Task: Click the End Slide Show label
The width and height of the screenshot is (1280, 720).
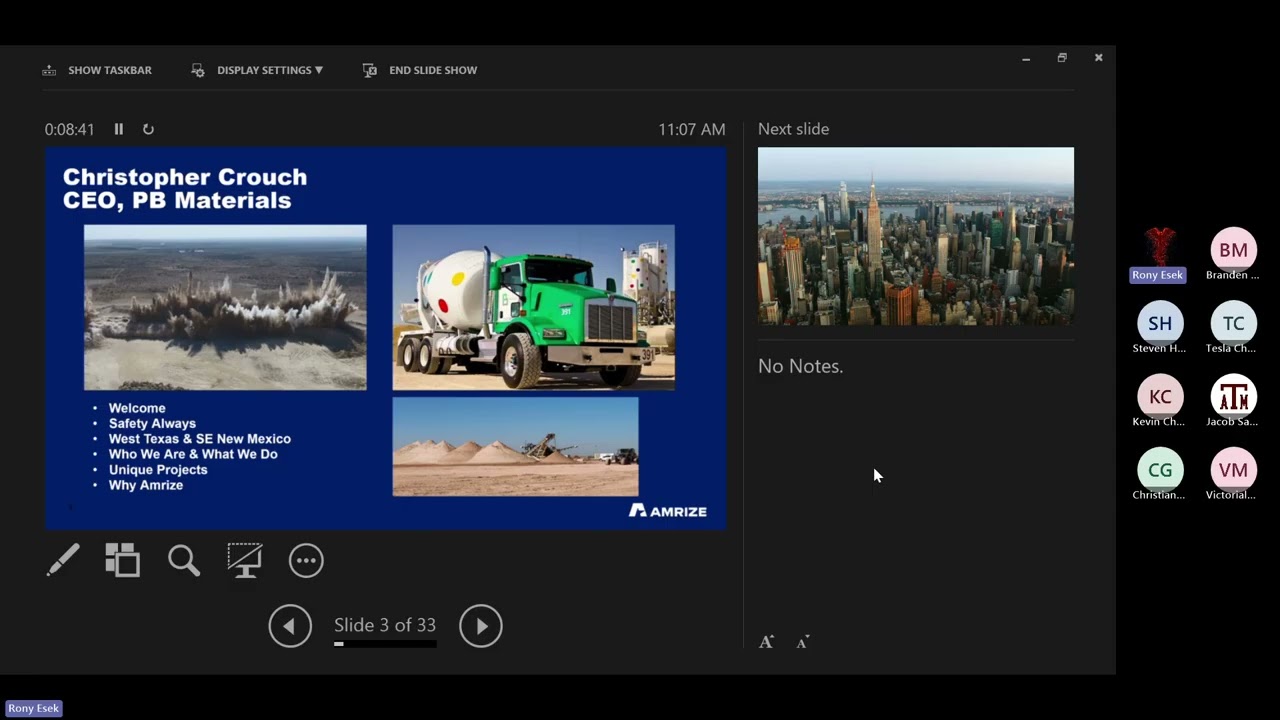Action: [433, 70]
